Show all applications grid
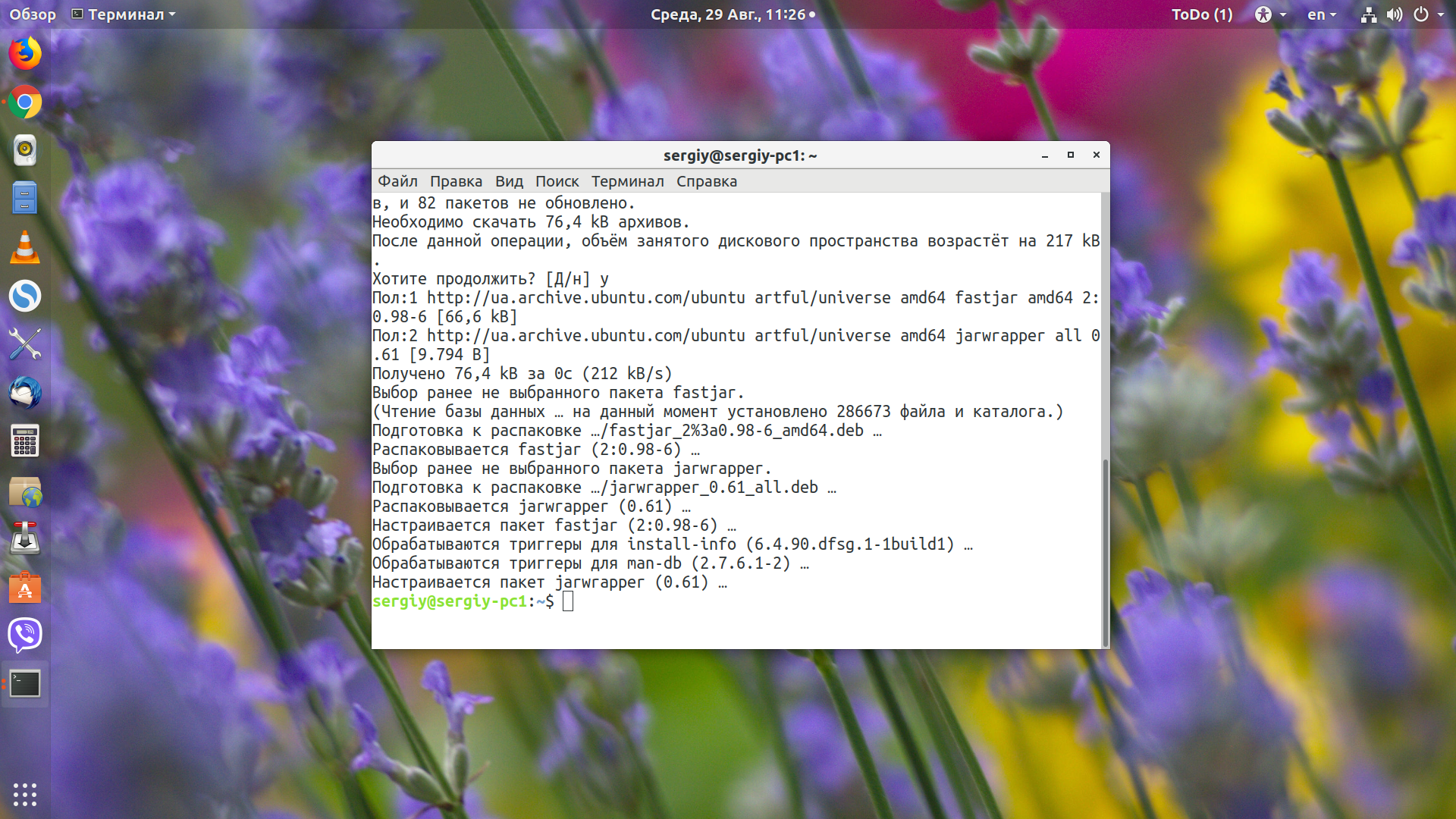This screenshot has width=1456, height=819. 25,794
